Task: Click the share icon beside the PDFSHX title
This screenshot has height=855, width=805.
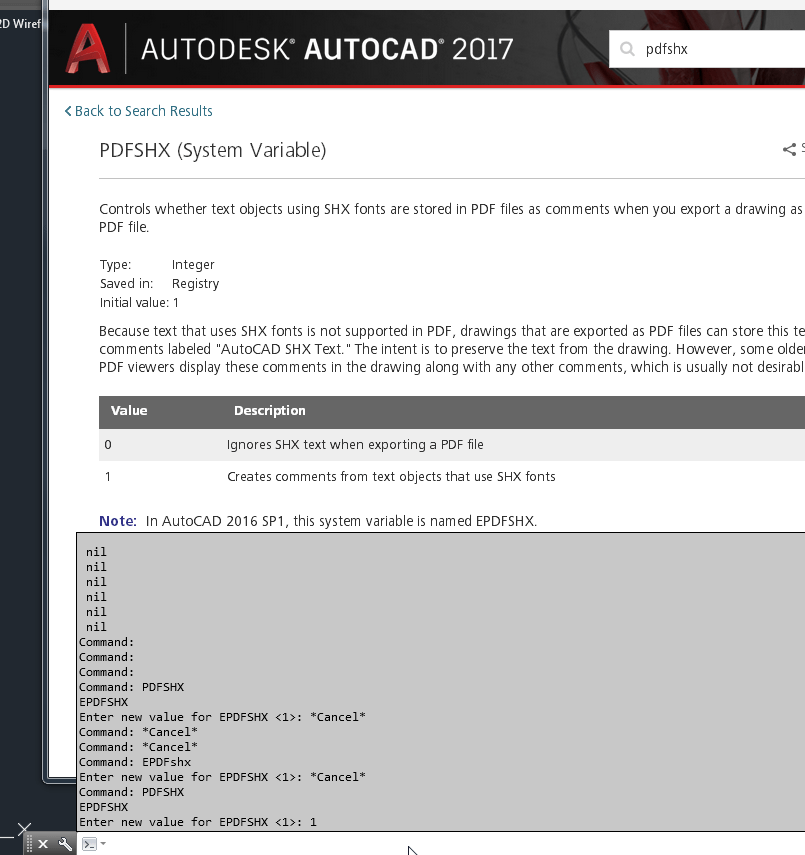Action: [789, 149]
